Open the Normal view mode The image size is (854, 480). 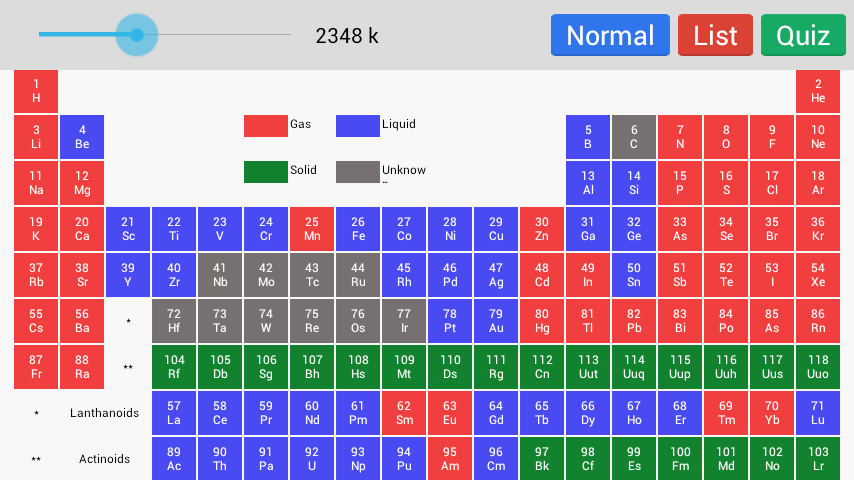pos(610,35)
